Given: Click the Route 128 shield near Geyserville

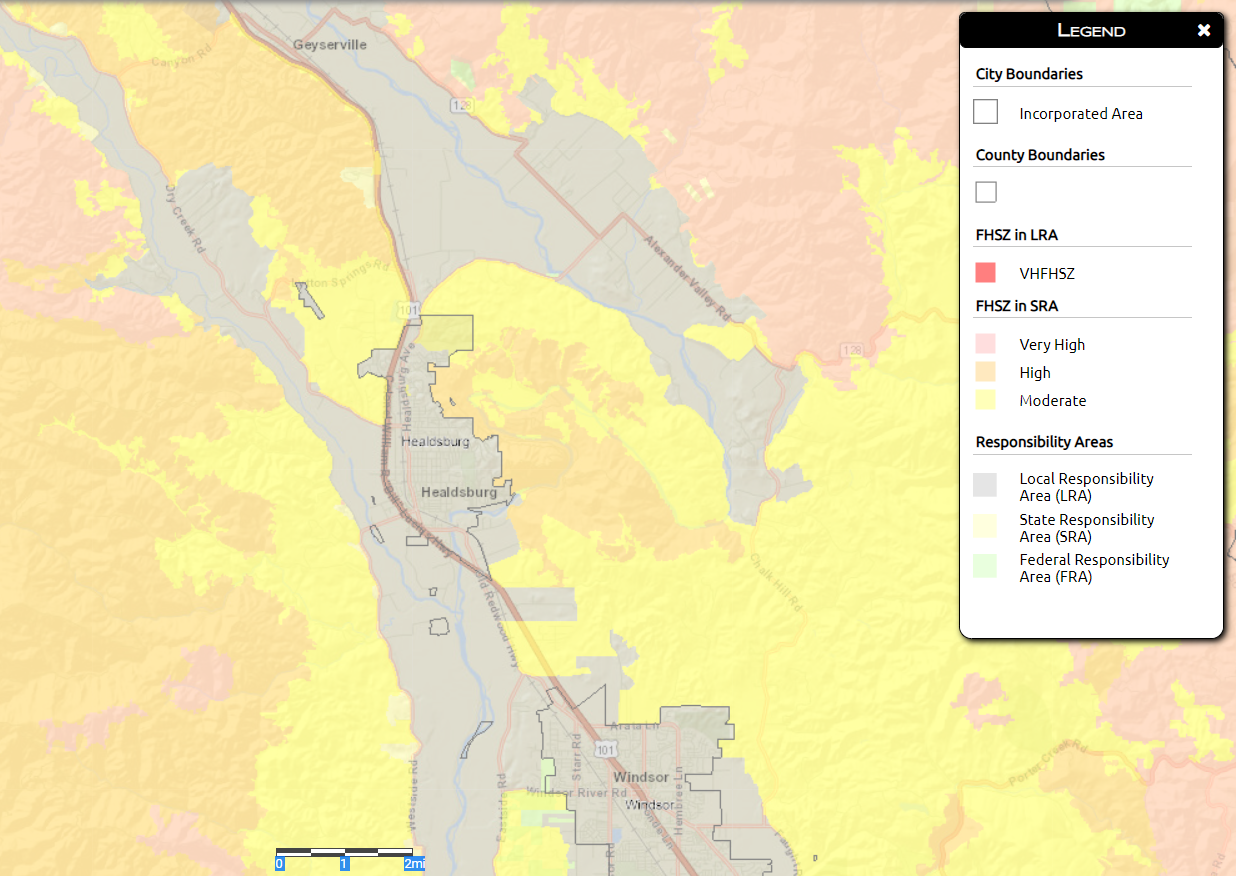Looking at the screenshot, I should coord(462,103).
